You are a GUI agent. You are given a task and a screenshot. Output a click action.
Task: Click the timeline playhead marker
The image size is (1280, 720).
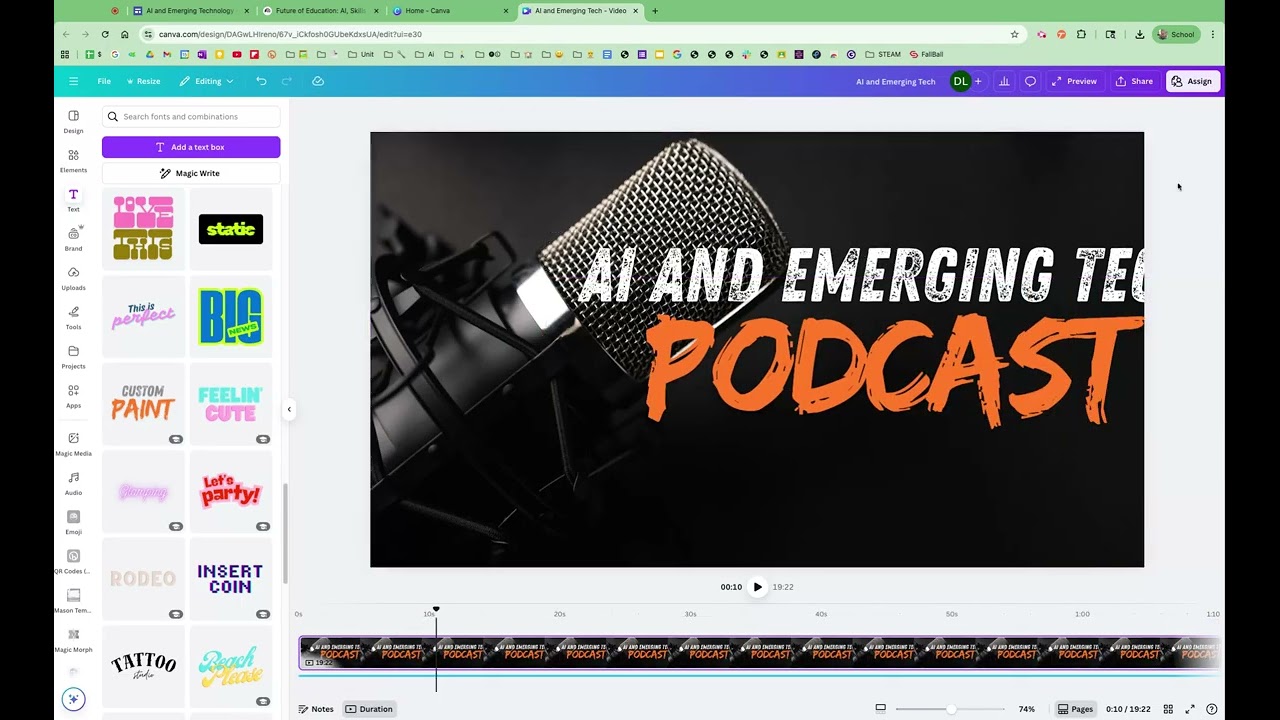436,609
